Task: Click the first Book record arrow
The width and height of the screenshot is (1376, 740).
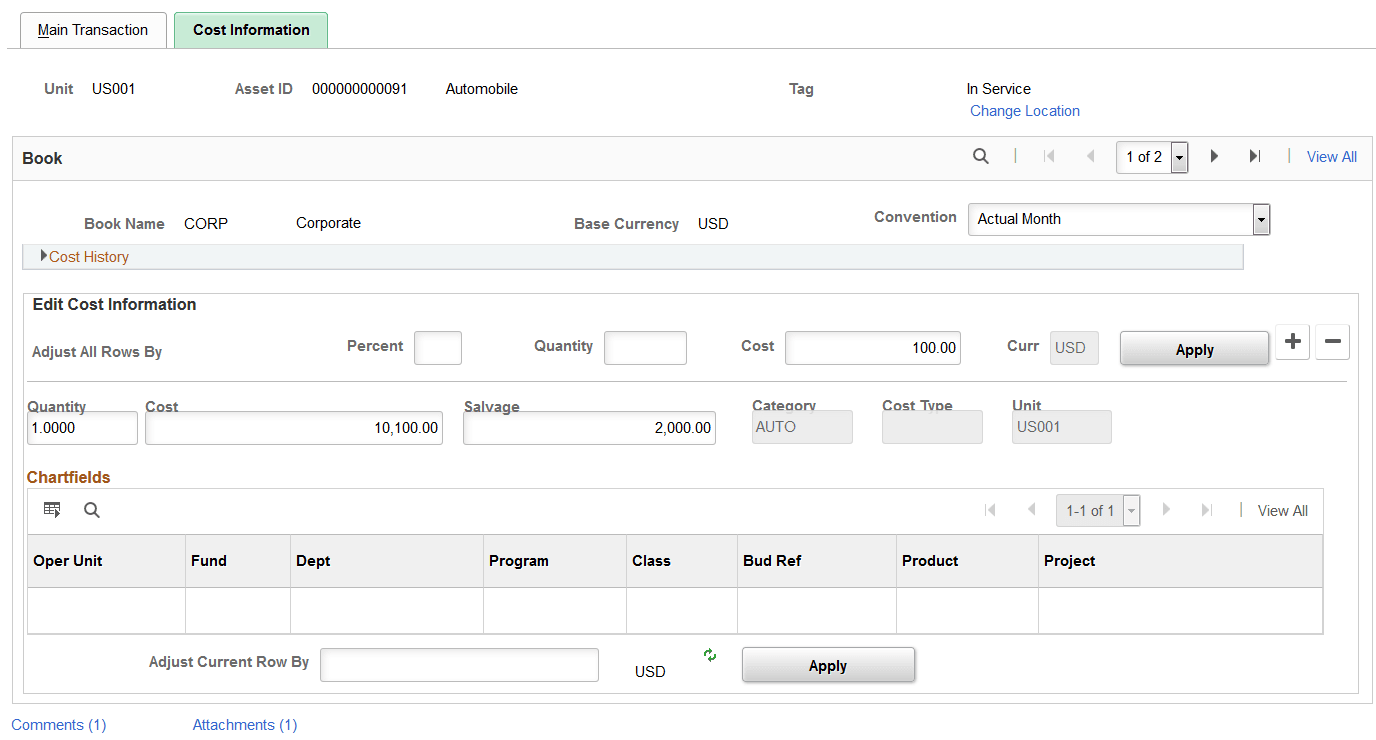Action: click(1048, 156)
